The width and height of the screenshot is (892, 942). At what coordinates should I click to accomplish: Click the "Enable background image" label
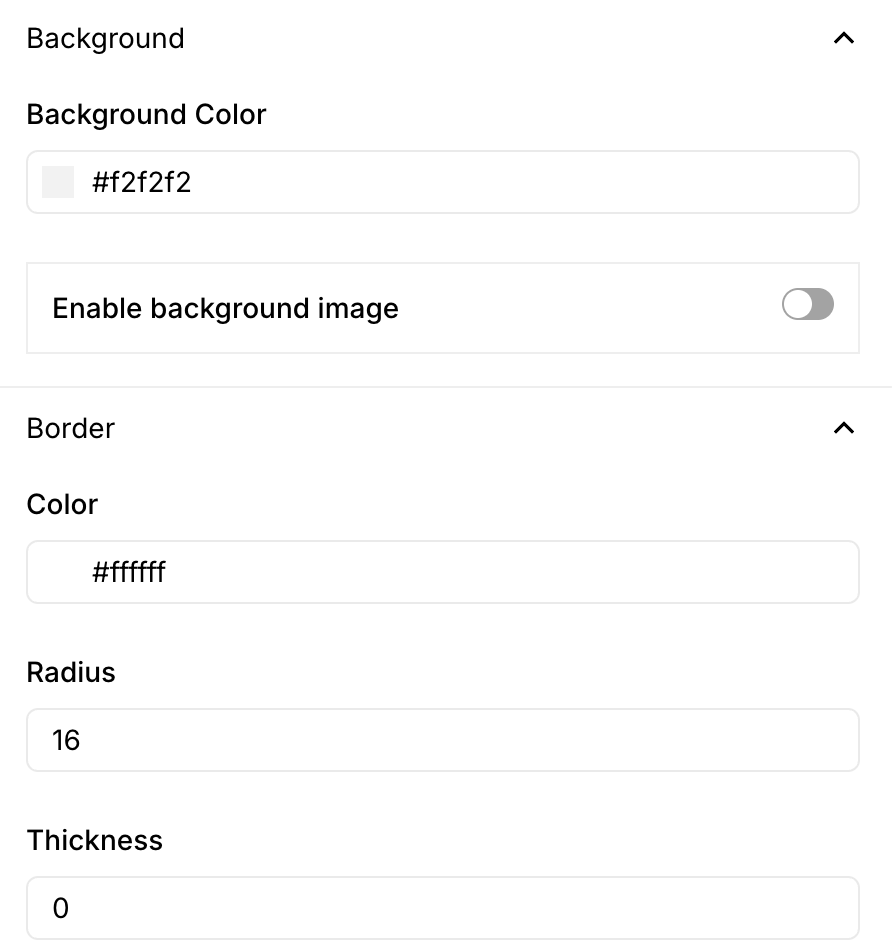pos(225,308)
